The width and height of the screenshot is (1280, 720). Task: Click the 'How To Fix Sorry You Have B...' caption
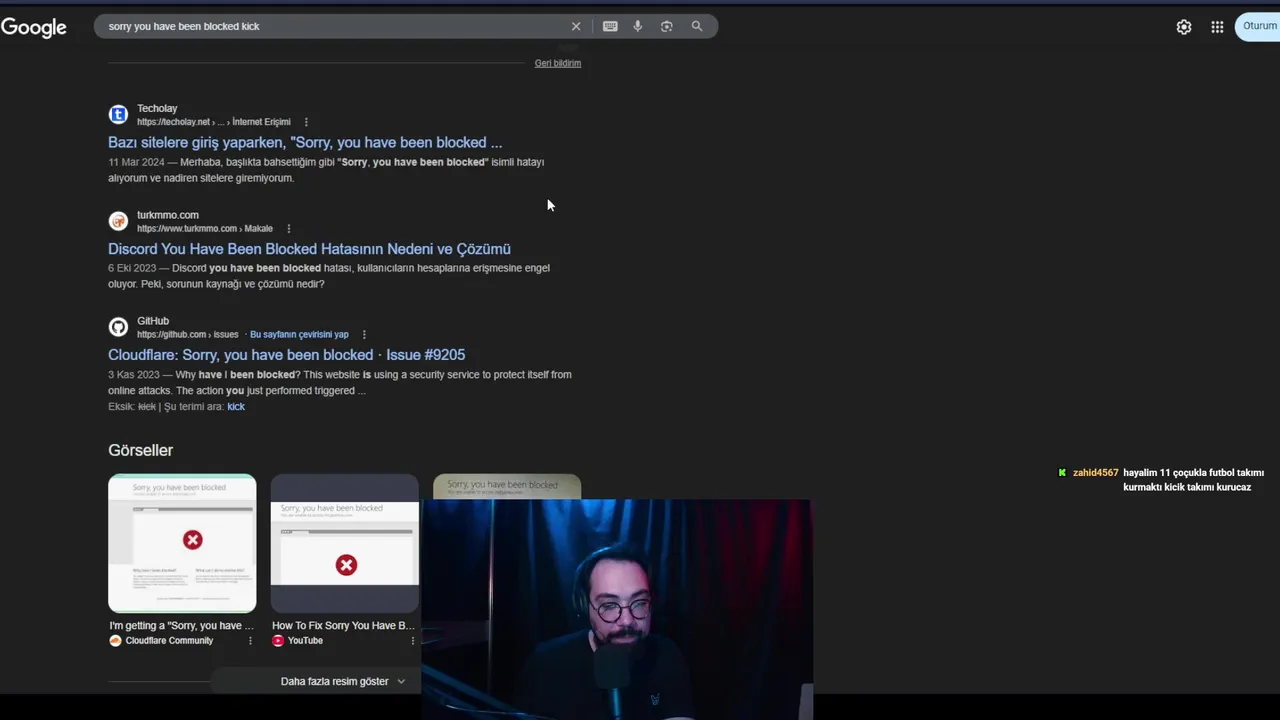[343, 626]
